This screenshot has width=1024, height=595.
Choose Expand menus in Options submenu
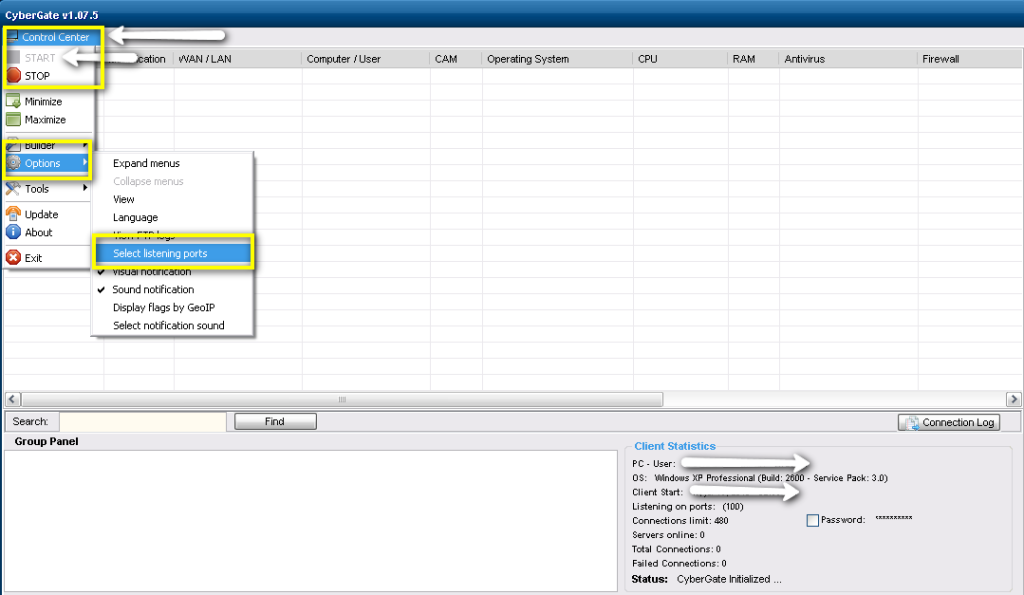146,163
